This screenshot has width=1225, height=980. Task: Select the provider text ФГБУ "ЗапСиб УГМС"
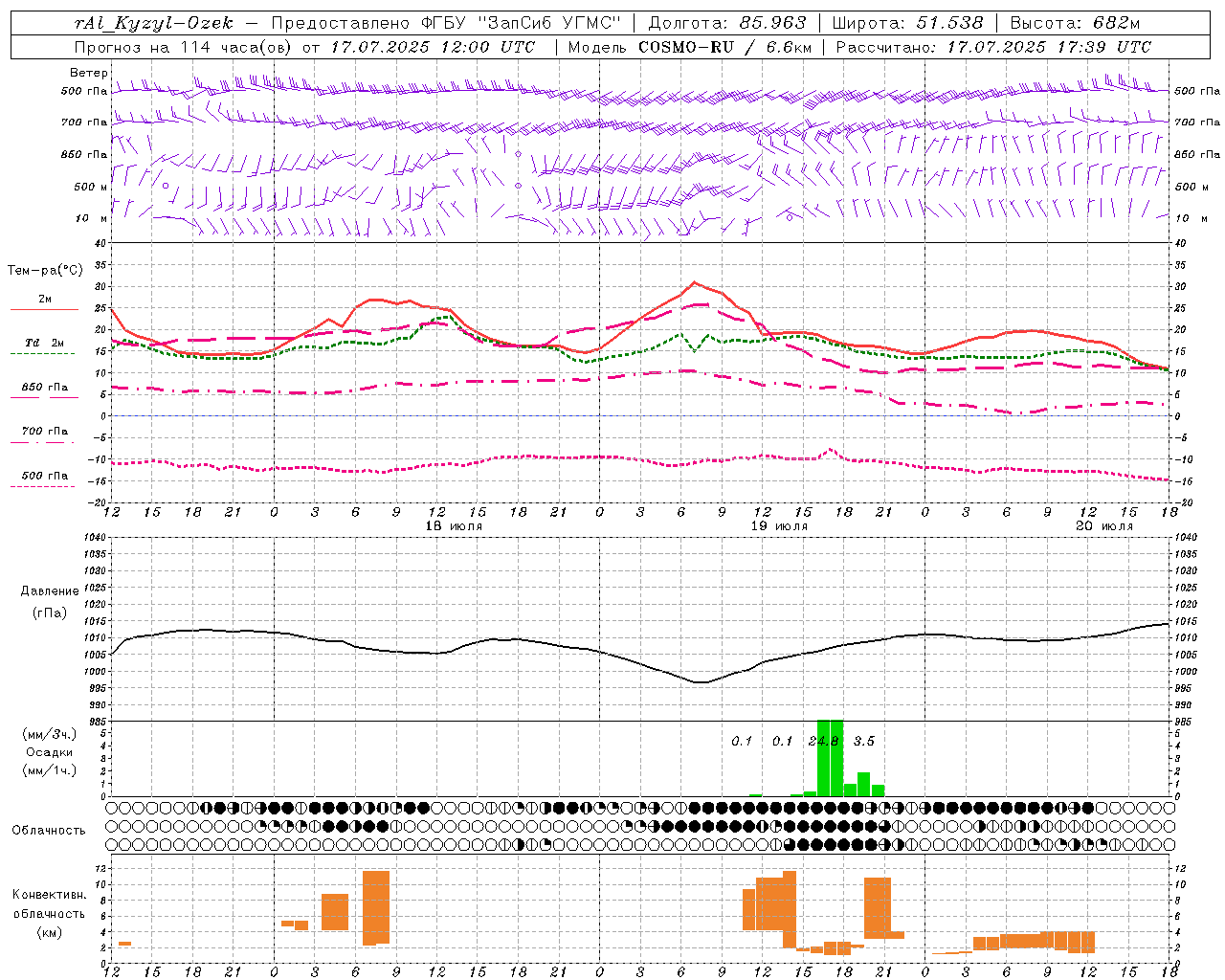tap(522, 23)
